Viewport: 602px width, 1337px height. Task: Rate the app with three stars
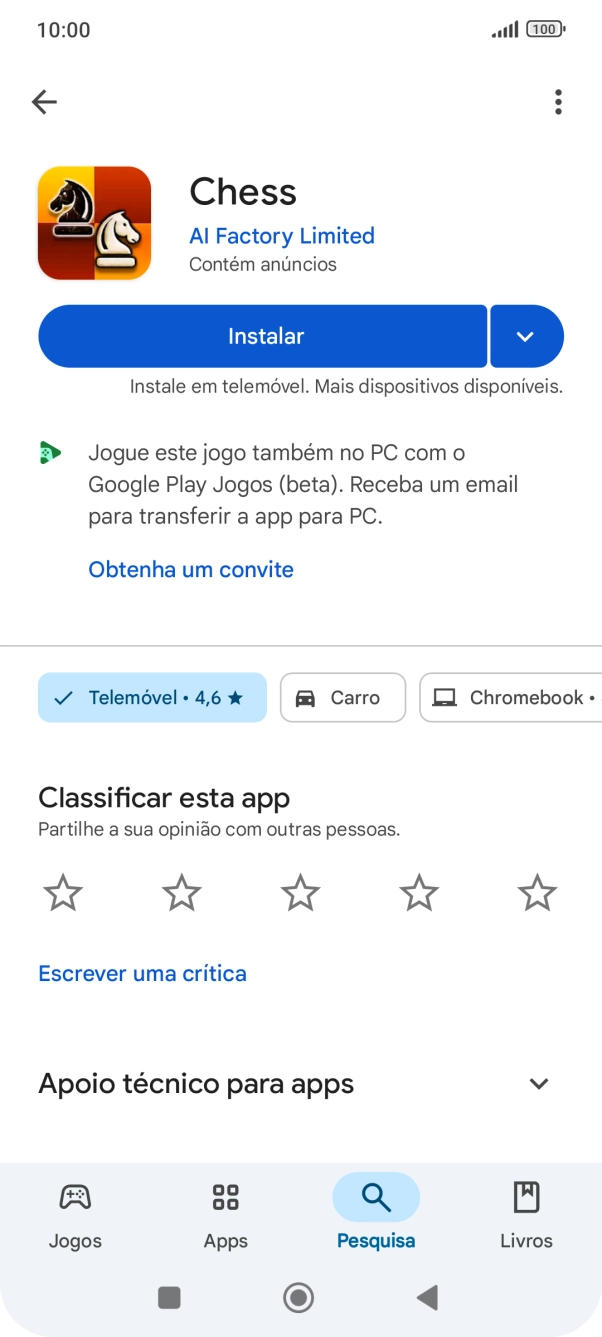(x=300, y=892)
